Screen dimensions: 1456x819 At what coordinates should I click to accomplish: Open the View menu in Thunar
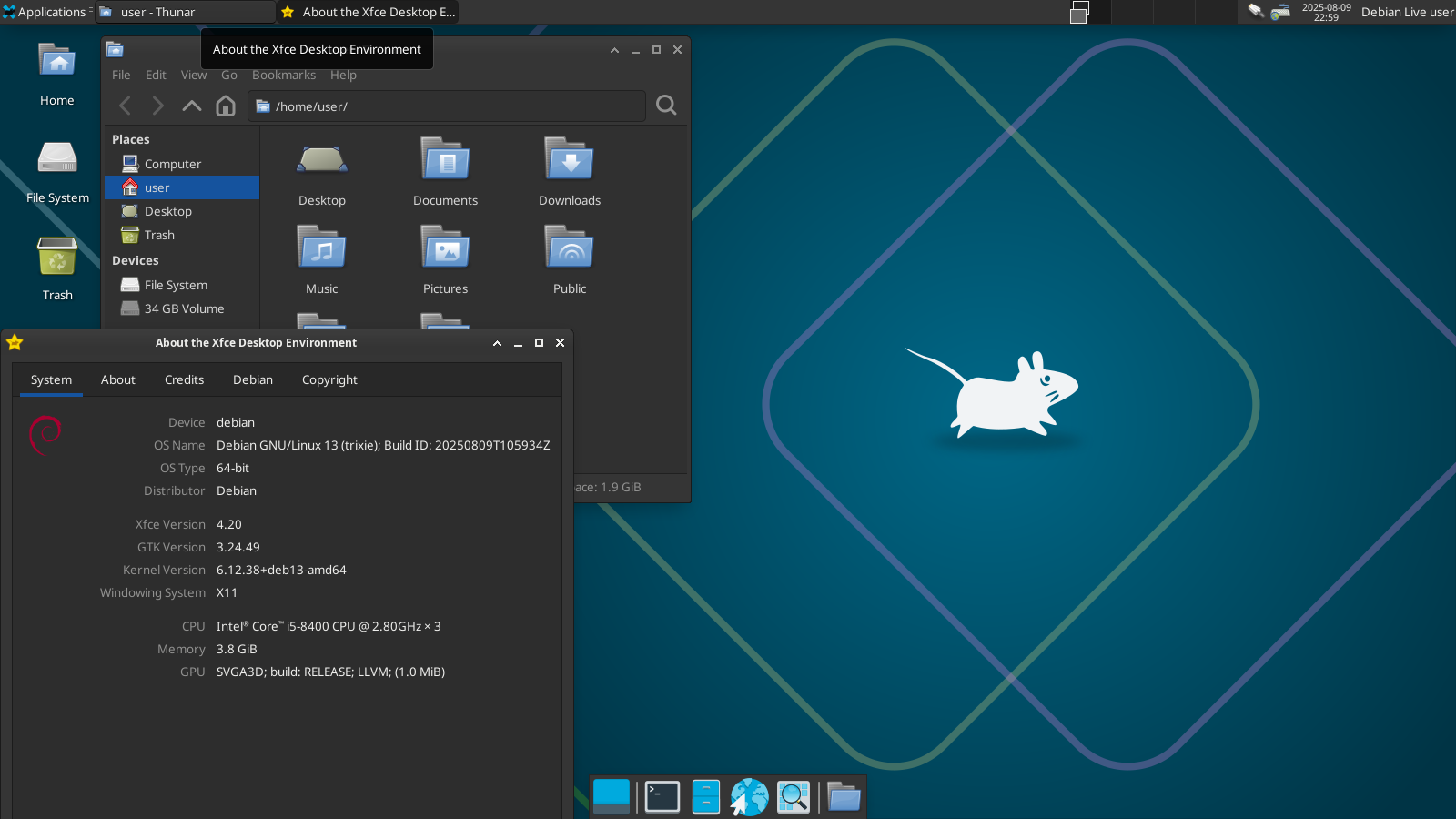click(193, 75)
